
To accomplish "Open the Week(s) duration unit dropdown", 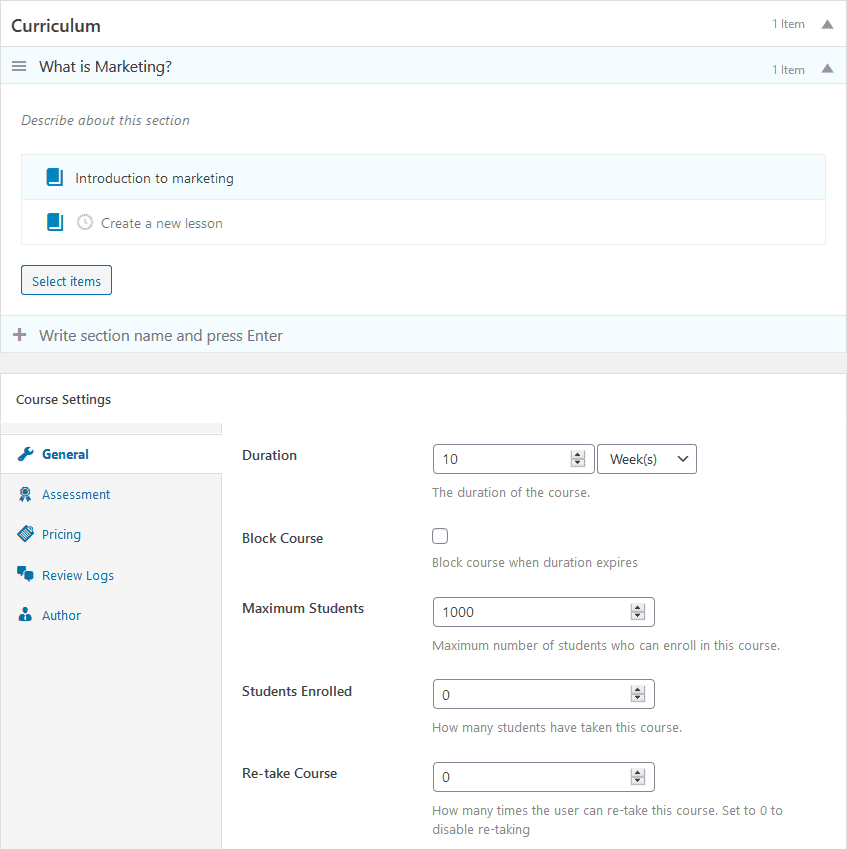I will tap(646, 459).
